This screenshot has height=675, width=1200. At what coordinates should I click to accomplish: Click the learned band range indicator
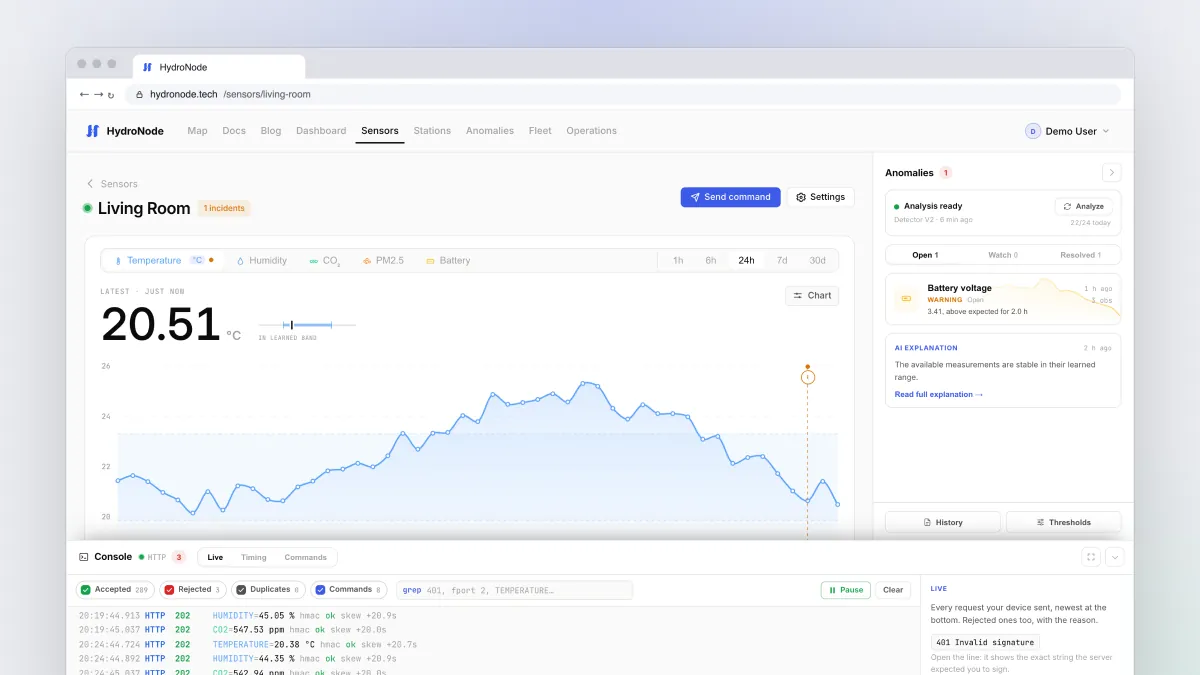(x=307, y=325)
